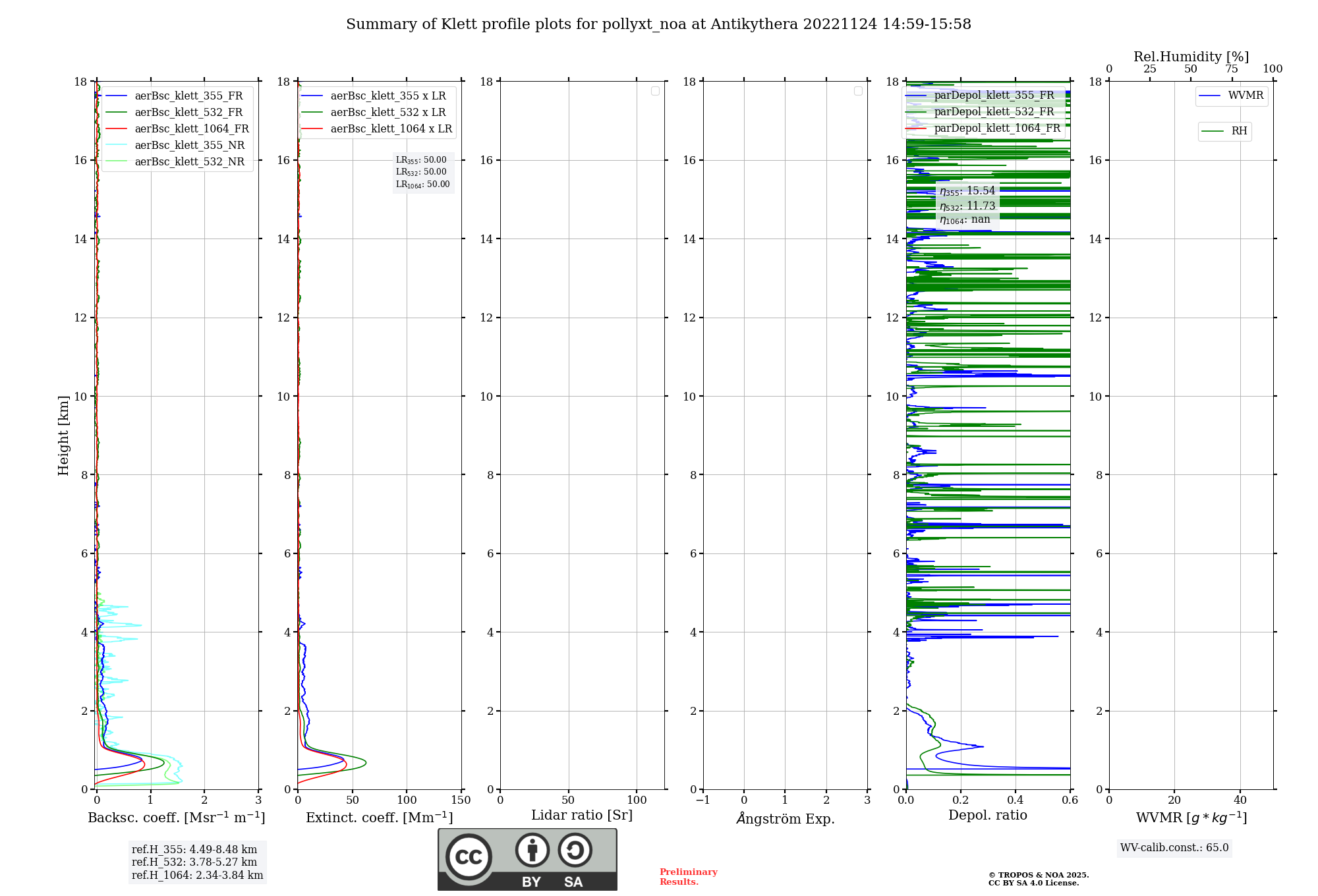Click the Creative Commons CC logo icon
This screenshot has width=1318, height=896.
click(469, 857)
